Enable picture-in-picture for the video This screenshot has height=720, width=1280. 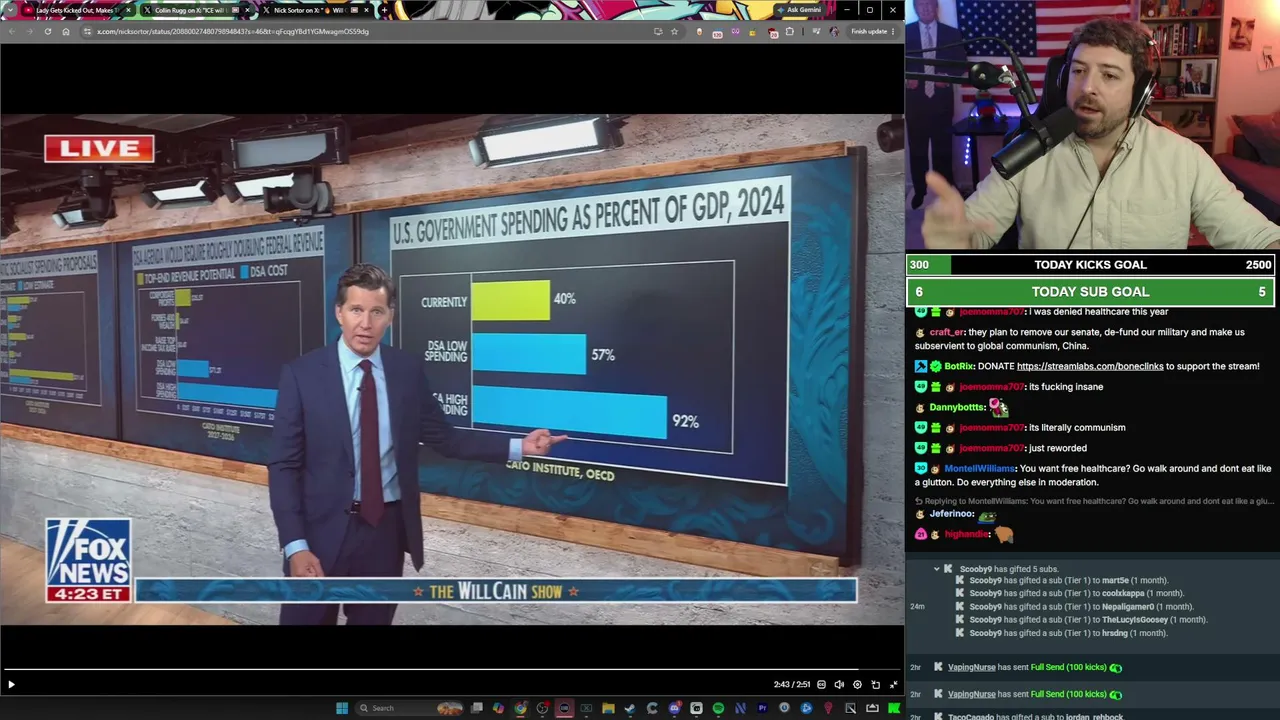[875, 685]
